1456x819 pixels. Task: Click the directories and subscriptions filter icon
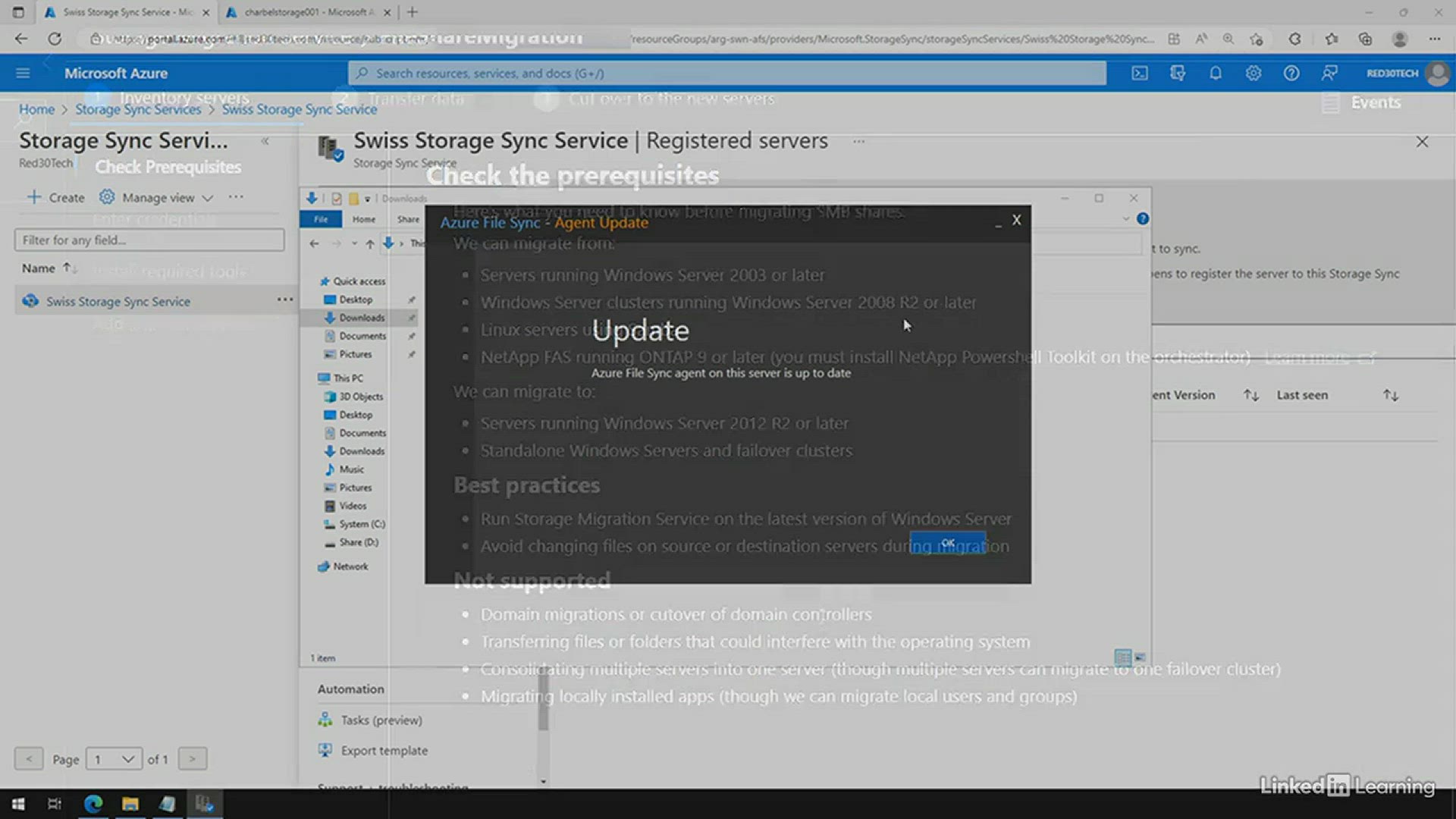tap(1177, 74)
